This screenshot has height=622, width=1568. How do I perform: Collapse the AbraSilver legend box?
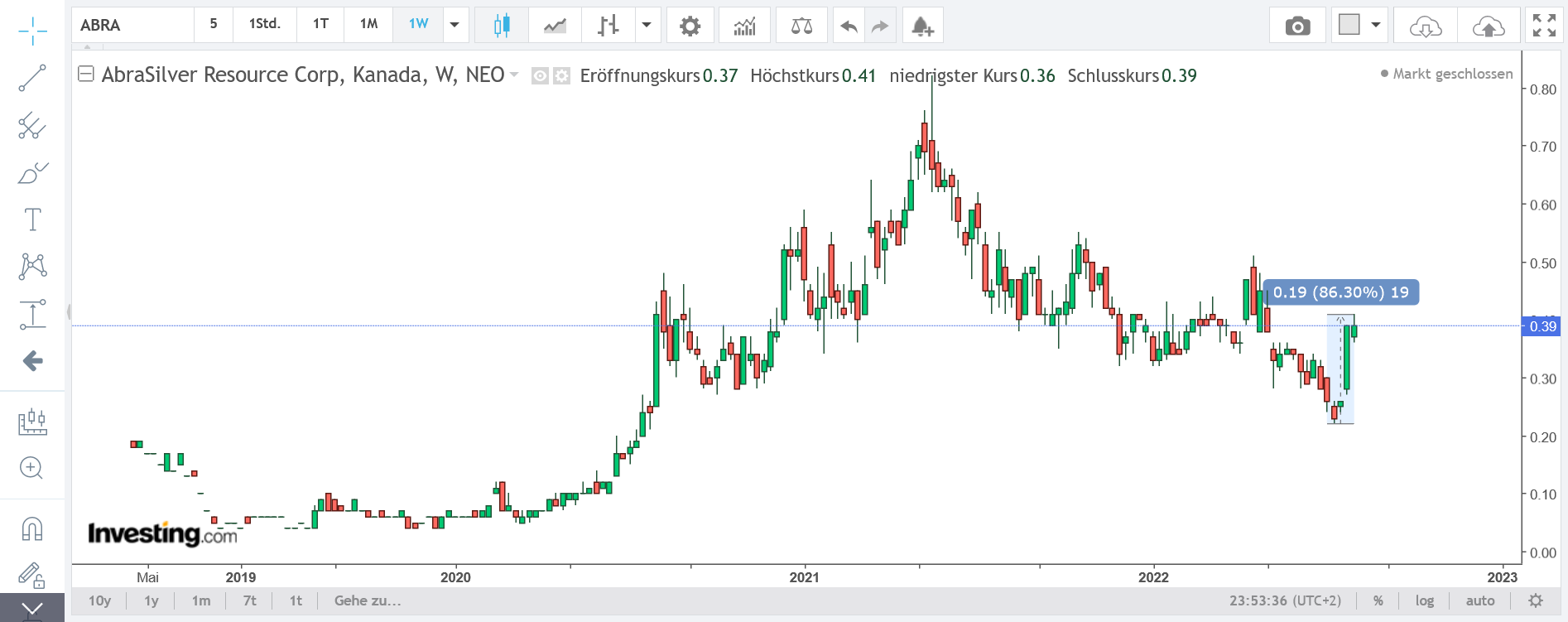[x=85, y=74]
